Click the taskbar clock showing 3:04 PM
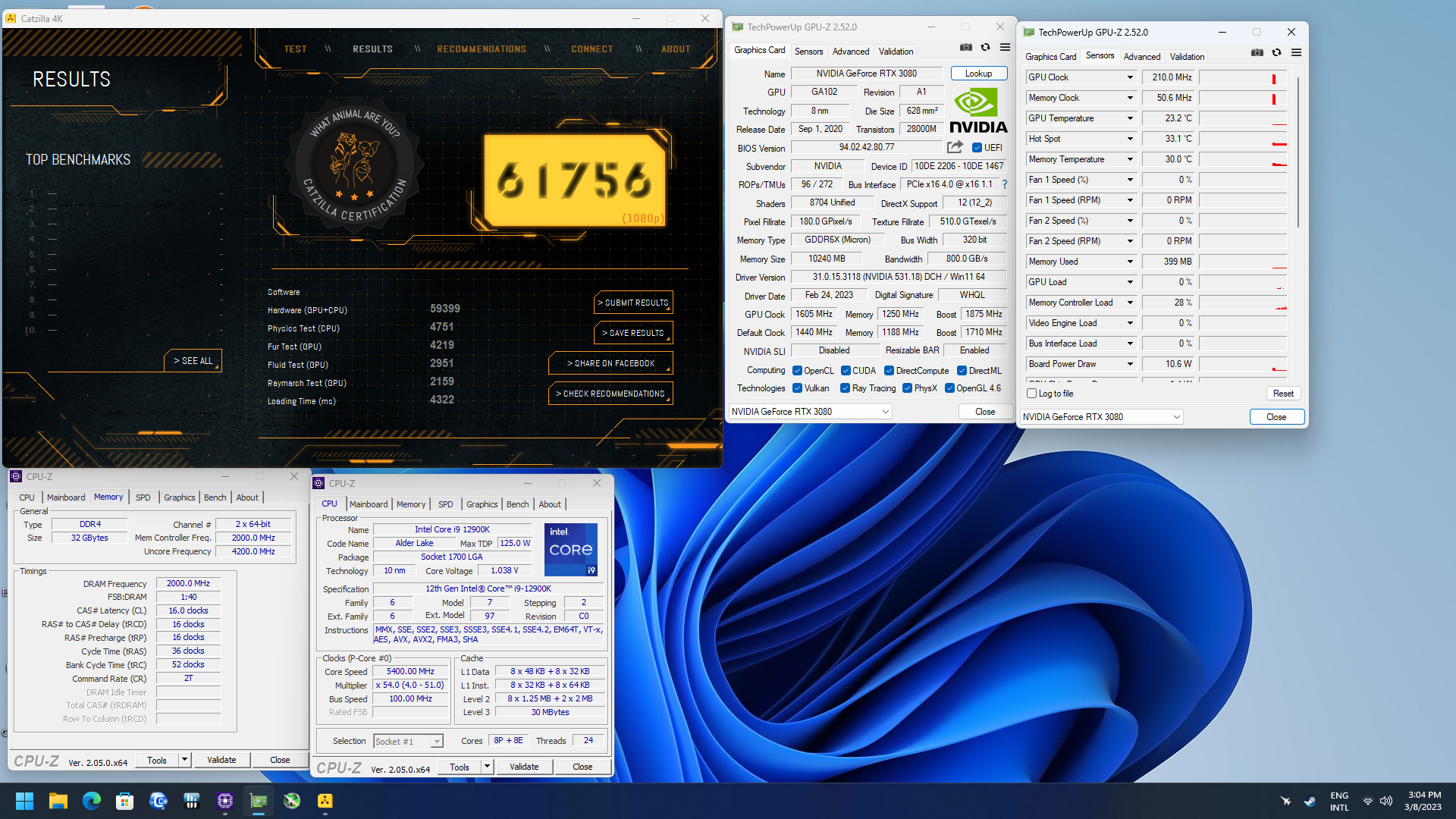The height and width of the screenshot is (819, 1456). tap(1423, 801)
